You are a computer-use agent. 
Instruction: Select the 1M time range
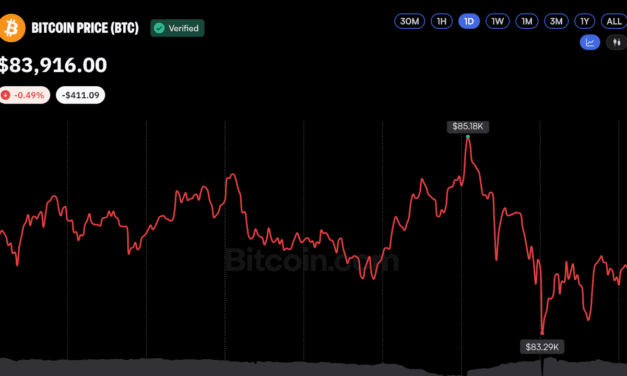coord(527,21)
